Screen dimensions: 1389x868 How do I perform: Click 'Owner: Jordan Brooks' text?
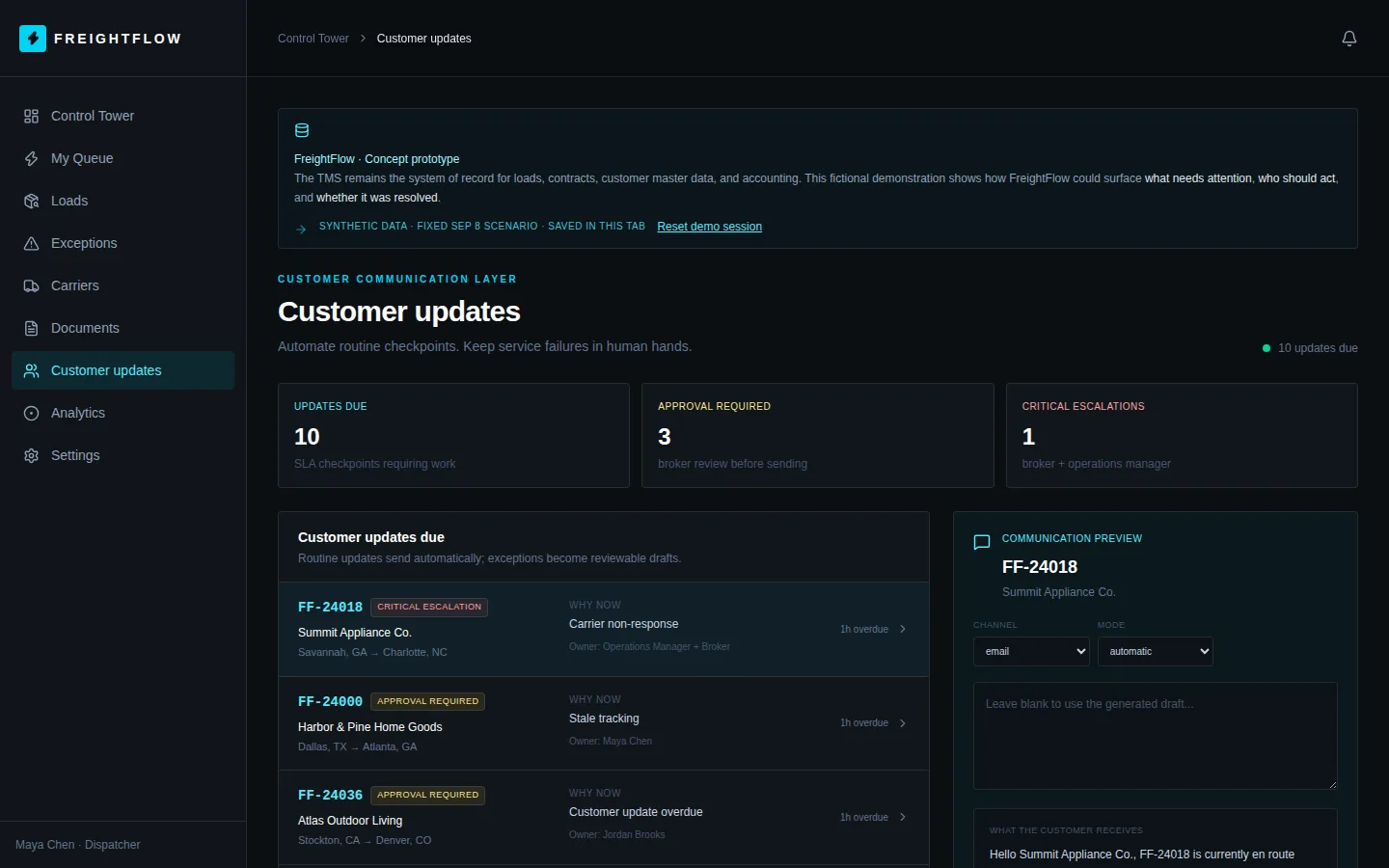click(x=617, y=835)
